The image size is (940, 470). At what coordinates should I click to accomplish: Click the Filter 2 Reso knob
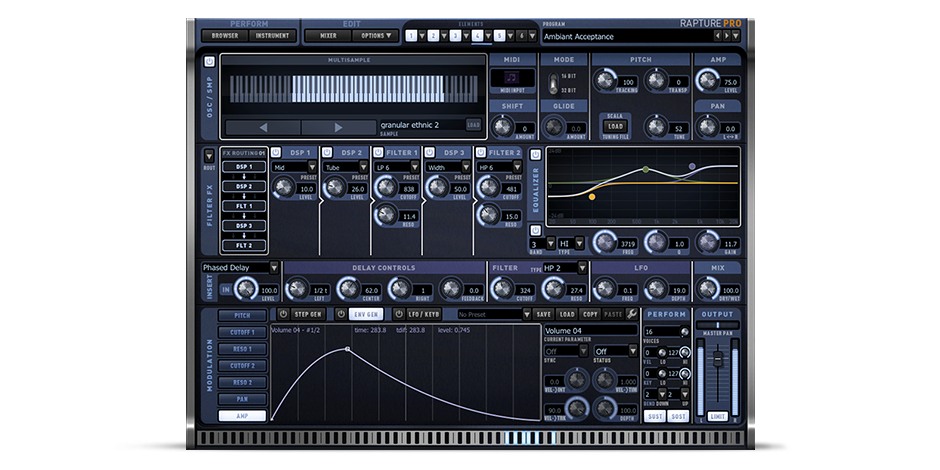coord(489,214)
